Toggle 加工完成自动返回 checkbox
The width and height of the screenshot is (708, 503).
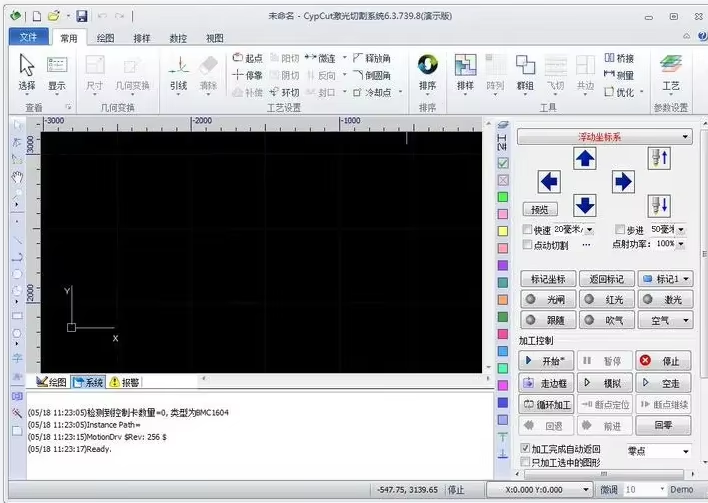tap(525, 448)
